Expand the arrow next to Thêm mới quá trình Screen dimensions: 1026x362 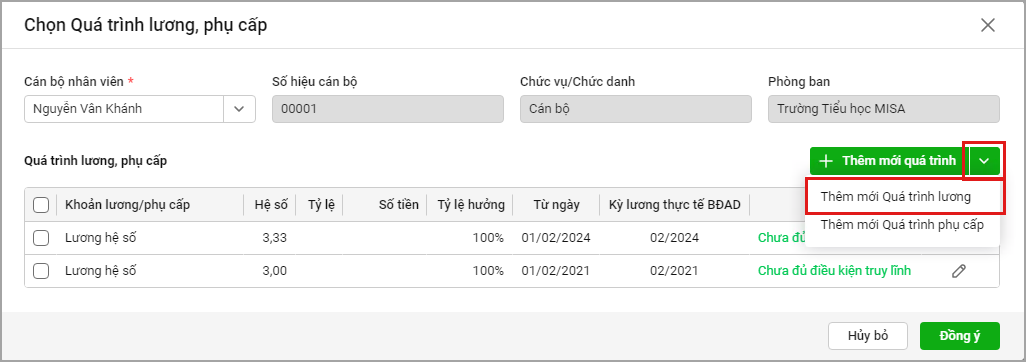[x=983, y=161]
